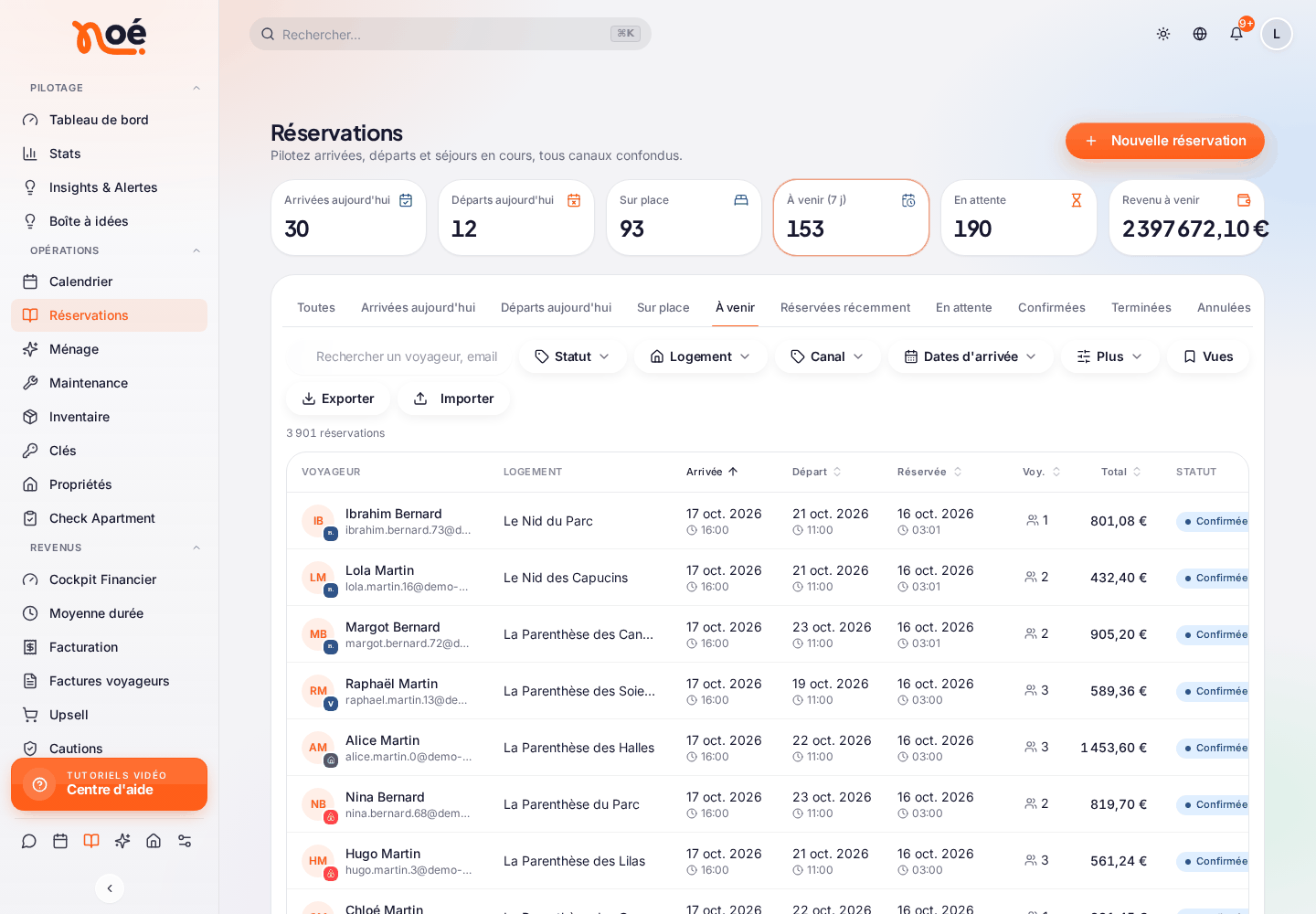The image size is (1316, 914).
Task: Sort by Départ column
Action: coord(817,472)
